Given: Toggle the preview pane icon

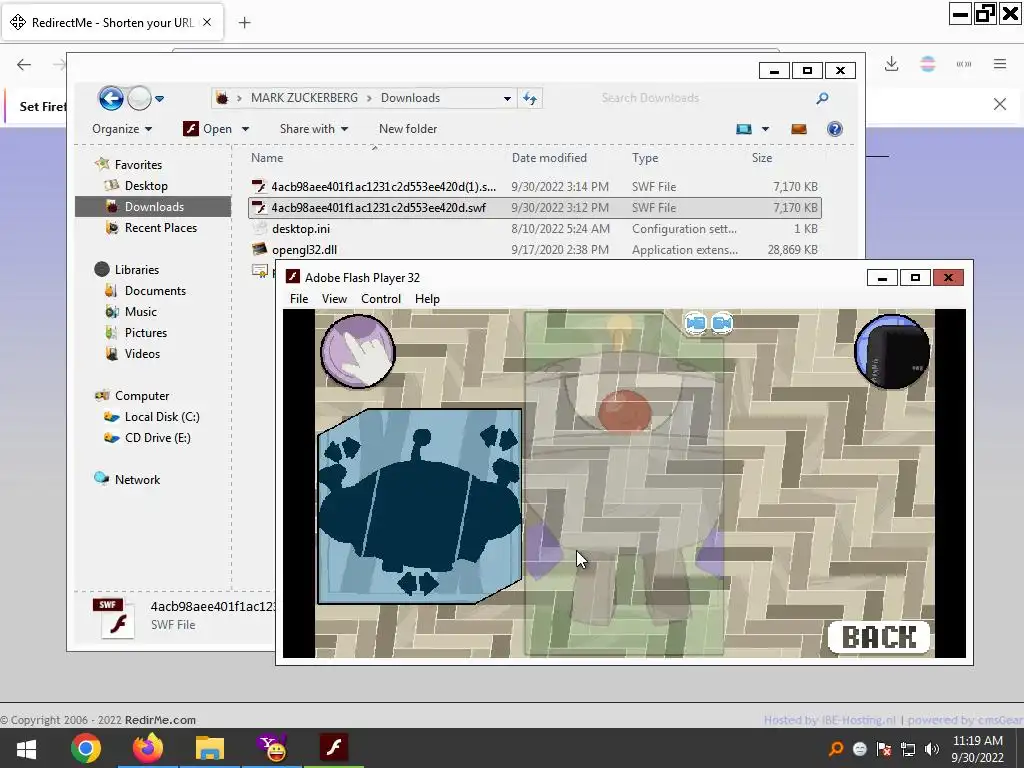Looking at the screenshot, I should 799,129.
